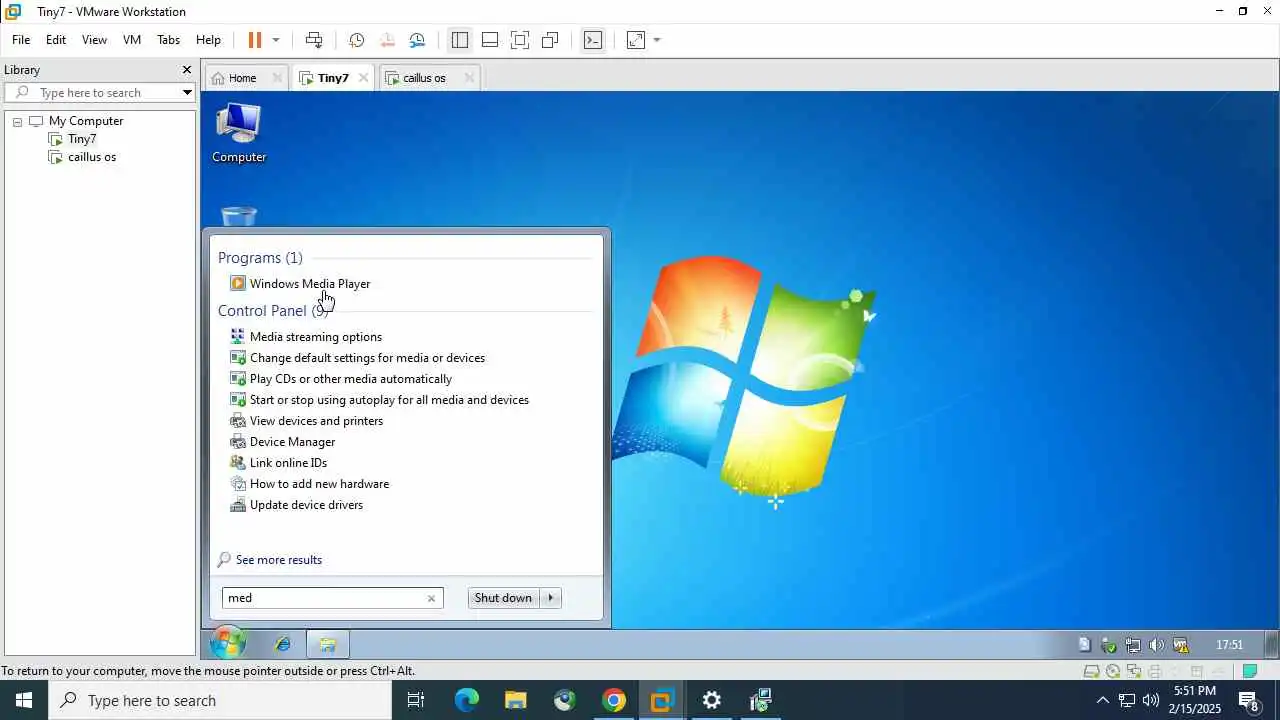Switch to the caillus os tab

point(425,78)
